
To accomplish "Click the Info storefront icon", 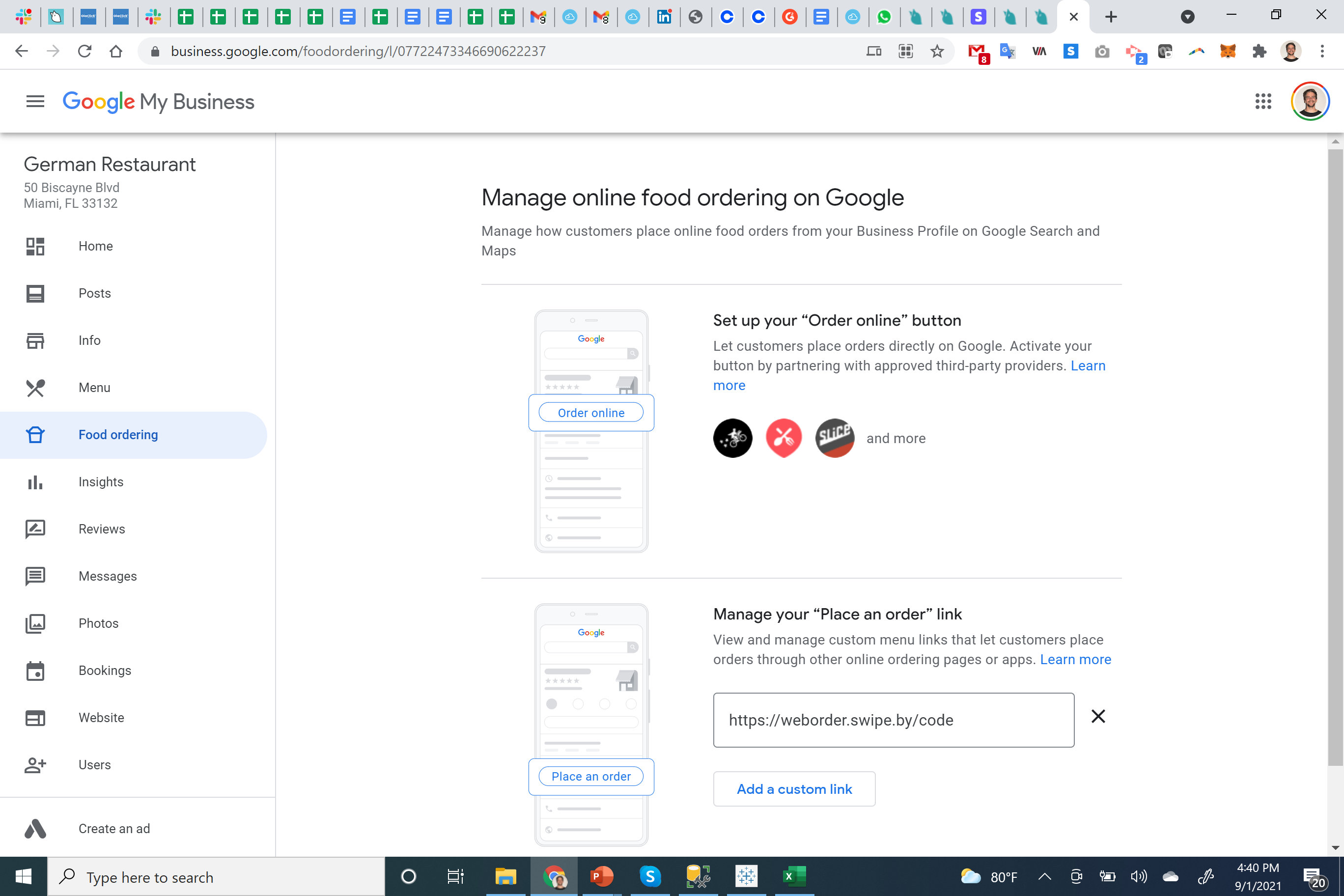I will (35, 340).
